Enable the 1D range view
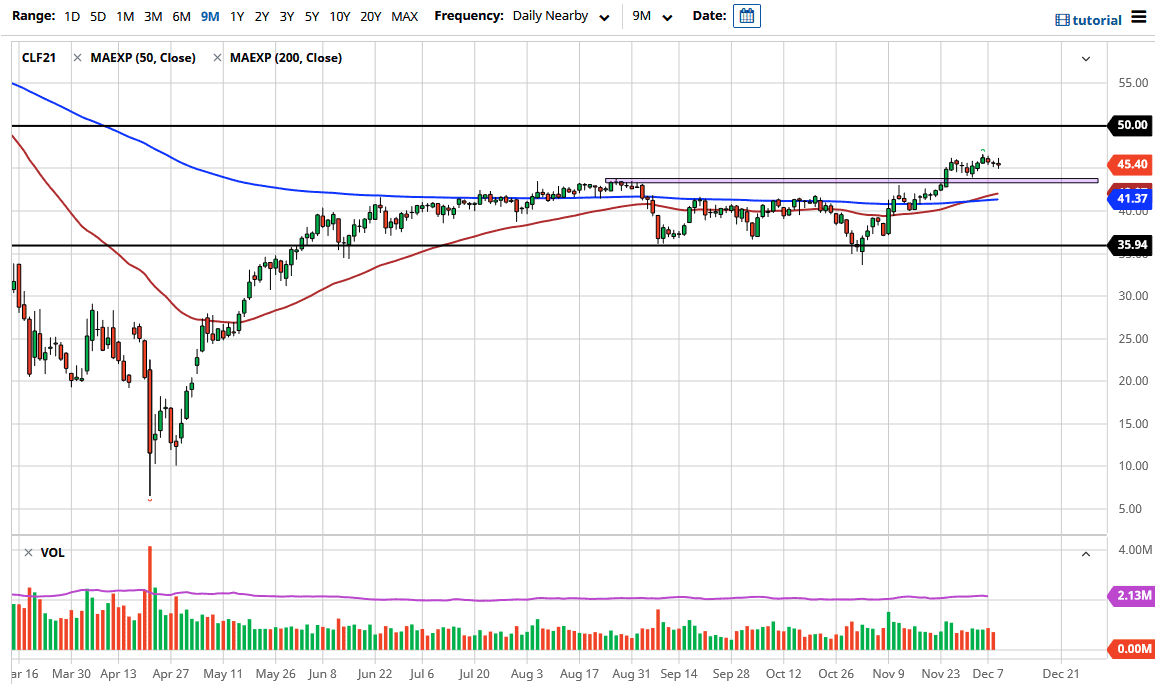The image size is (1155, 684). pyautogui.click(x=71, y=16)
